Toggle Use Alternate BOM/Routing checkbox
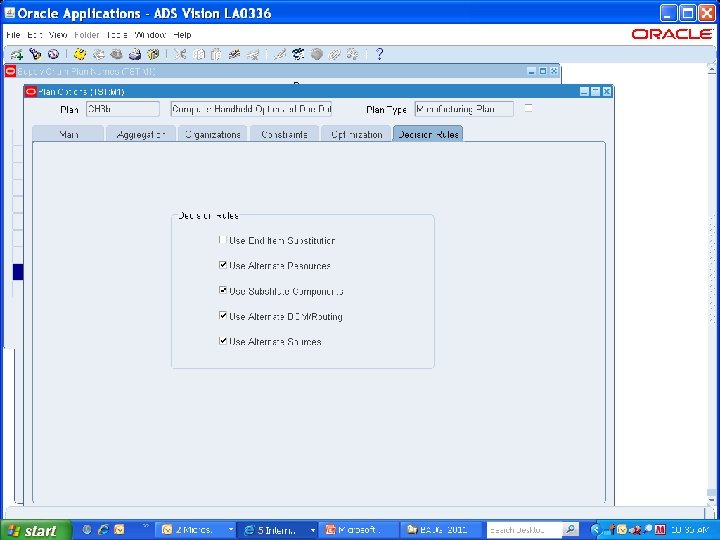This screenshot has width=720, height=540. click(223, 315)
